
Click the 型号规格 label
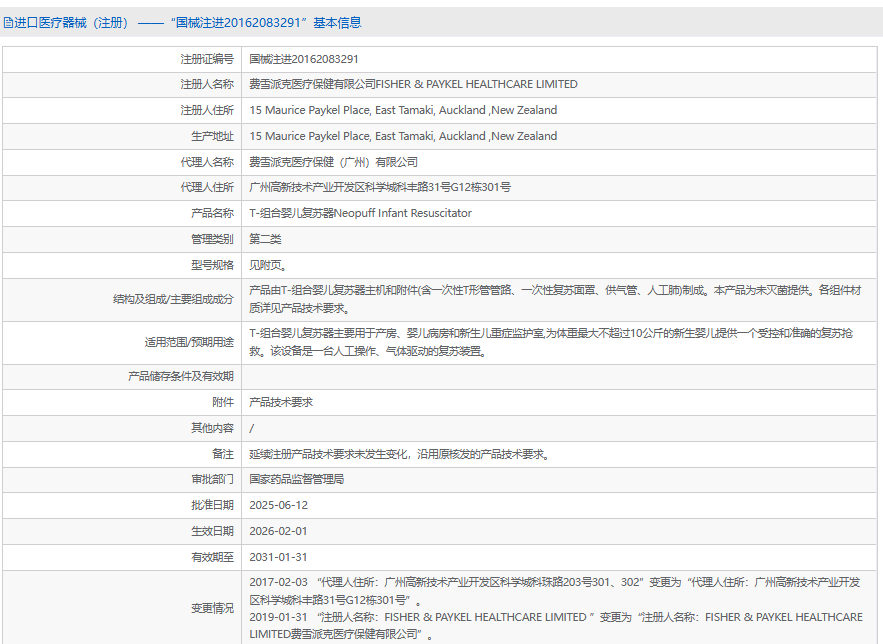(x=212, y=265)
